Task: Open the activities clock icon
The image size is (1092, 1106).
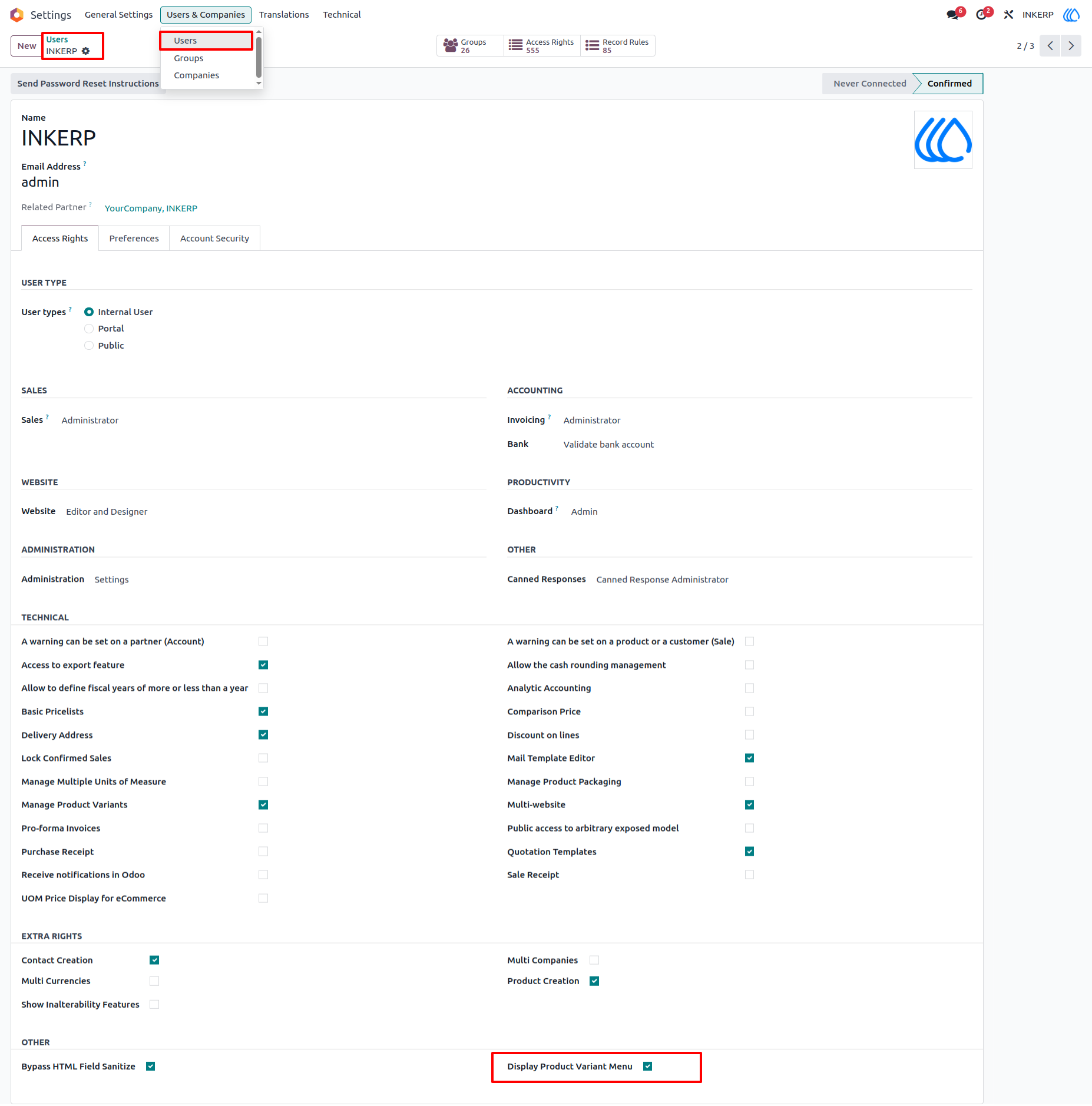Action: (981, 15)
